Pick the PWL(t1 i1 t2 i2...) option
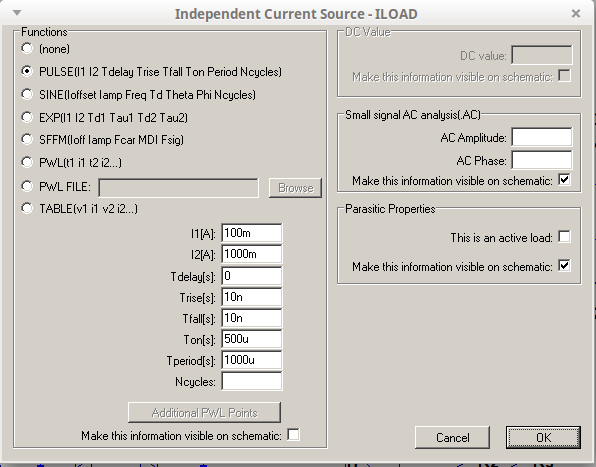Screen dimensions: 596x467 pos(27,162)
